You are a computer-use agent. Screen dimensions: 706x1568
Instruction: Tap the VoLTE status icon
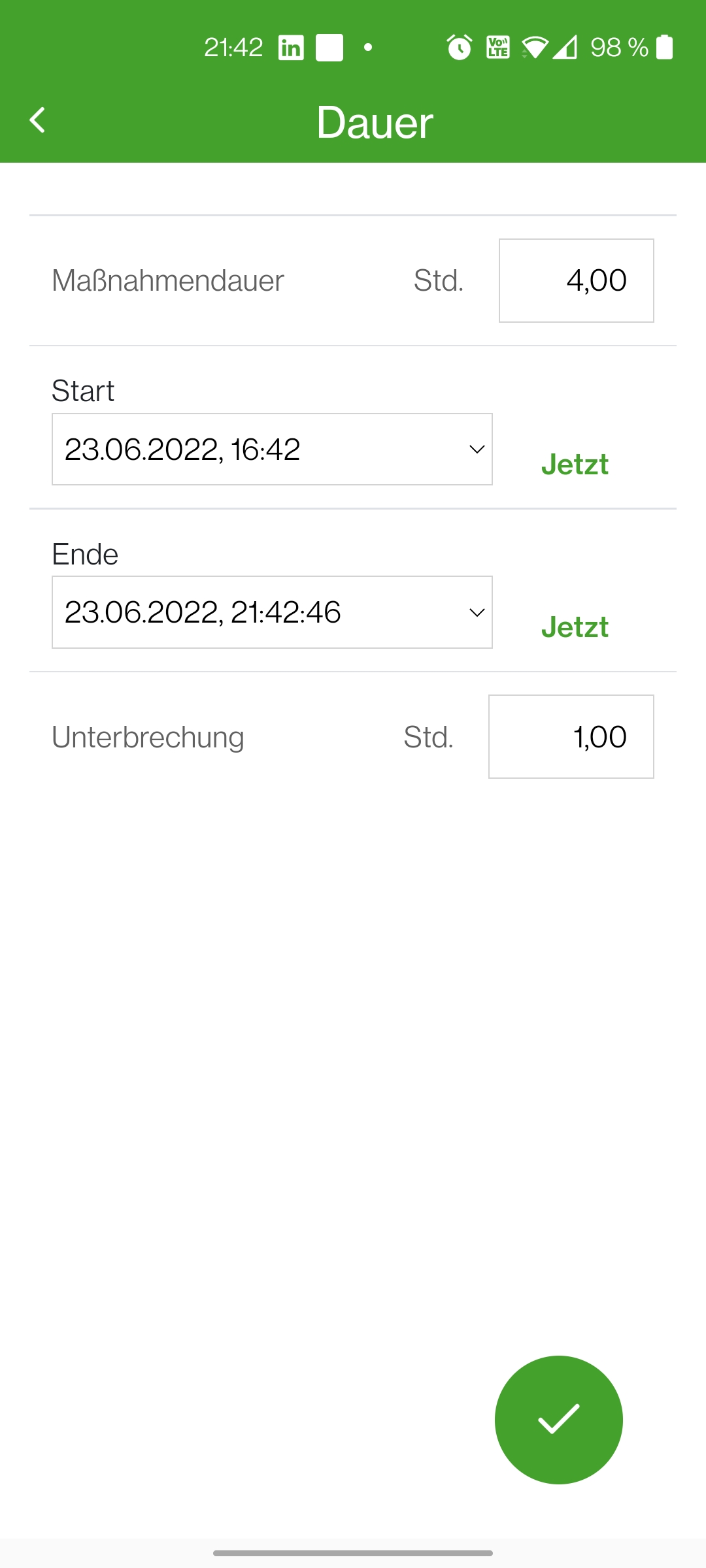[x=498, y=48]
